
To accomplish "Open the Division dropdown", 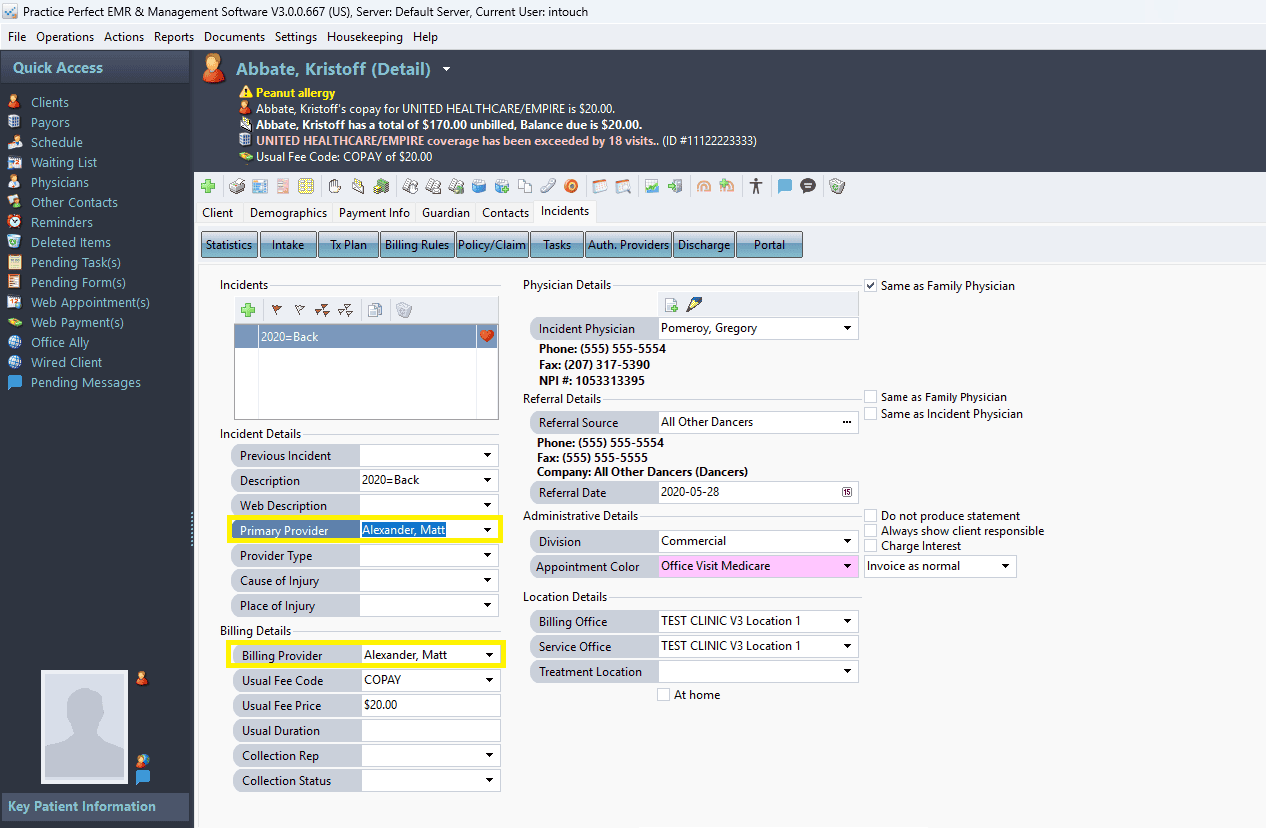I will [848, 541].
